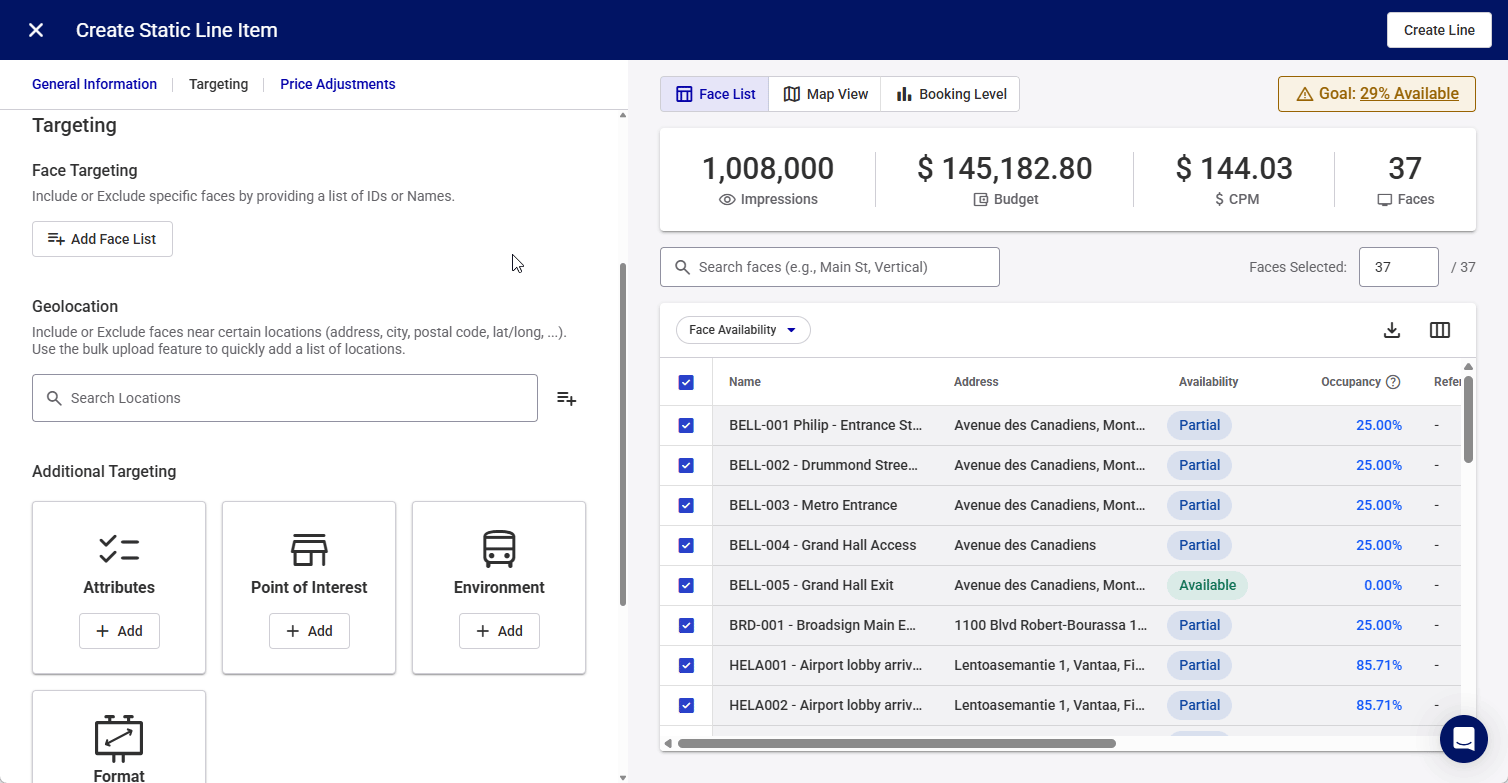Click the table vertical scrollbar
1508x783 pixels.
(1468, 419)
